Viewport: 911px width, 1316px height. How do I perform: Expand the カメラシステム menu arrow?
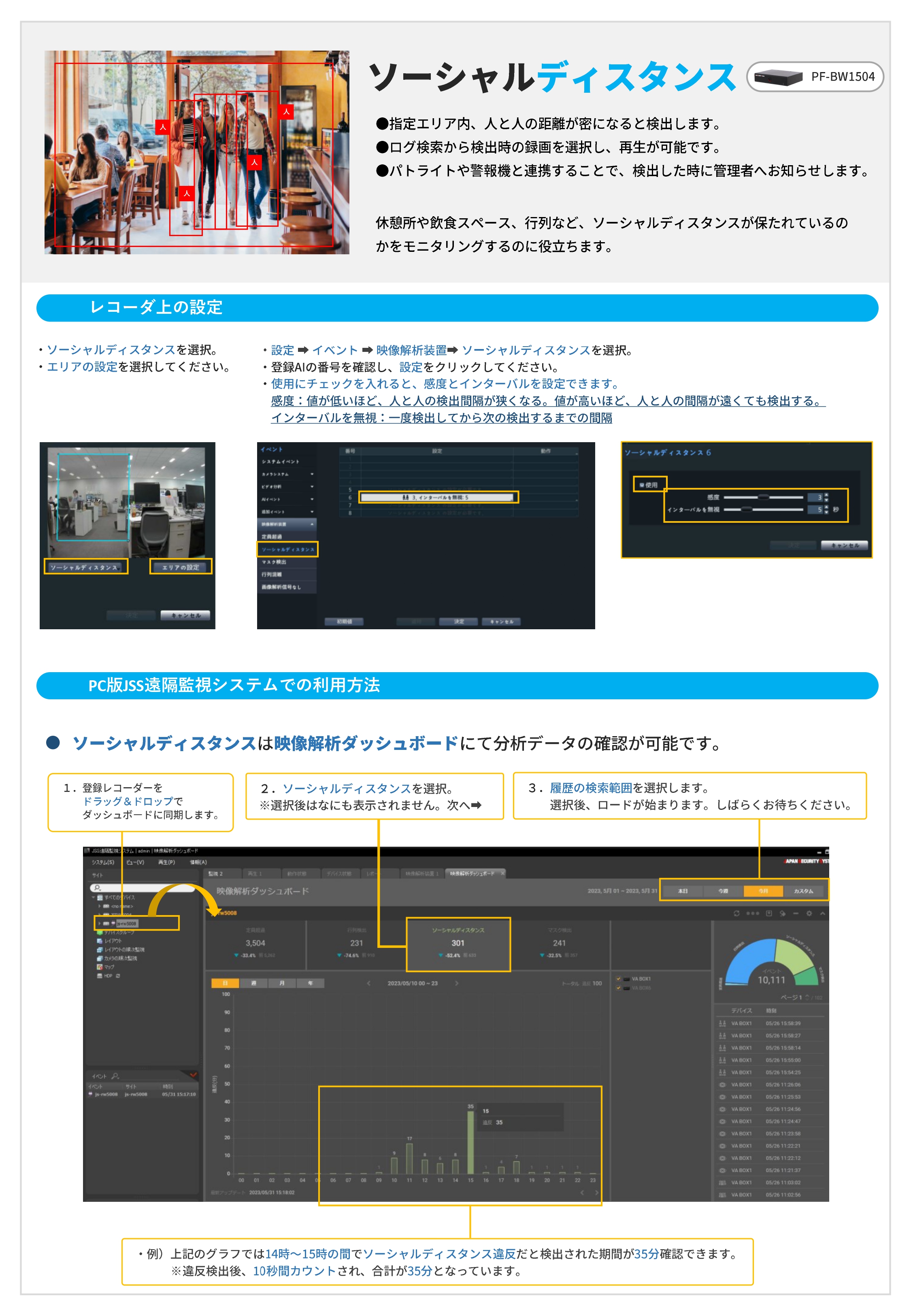pos(312,474)
